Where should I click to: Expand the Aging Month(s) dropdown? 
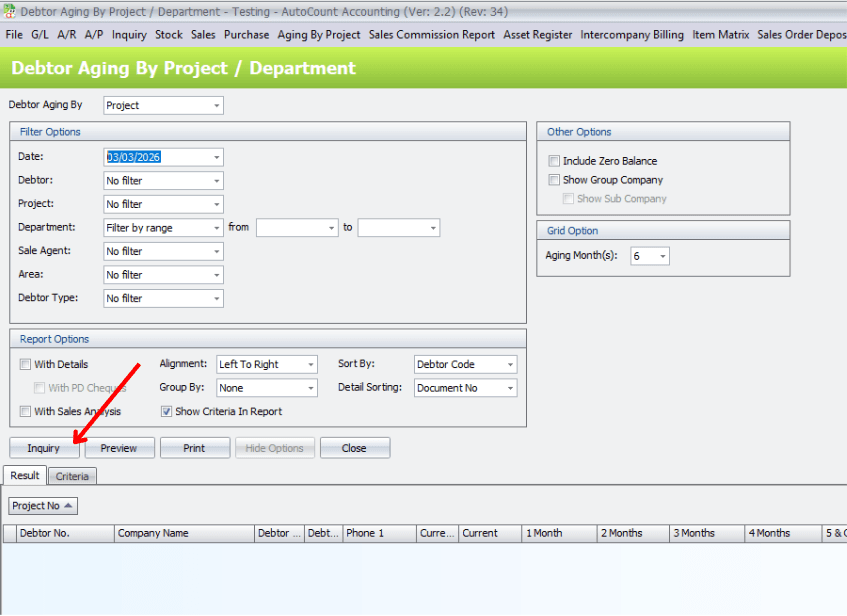click(662, 256)
